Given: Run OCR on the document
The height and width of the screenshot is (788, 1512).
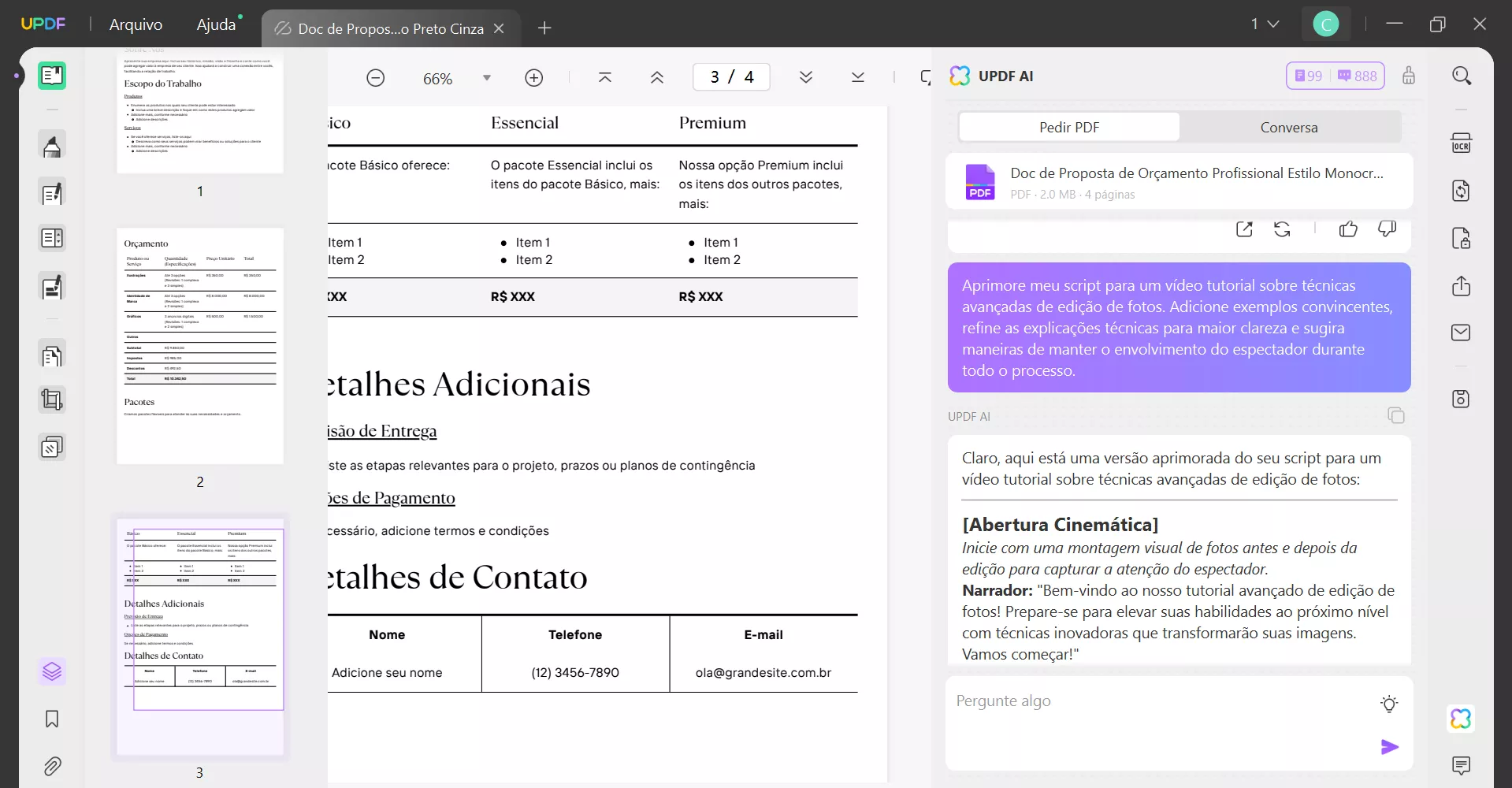Looking at the screenshot, I should pos(1462,143).
